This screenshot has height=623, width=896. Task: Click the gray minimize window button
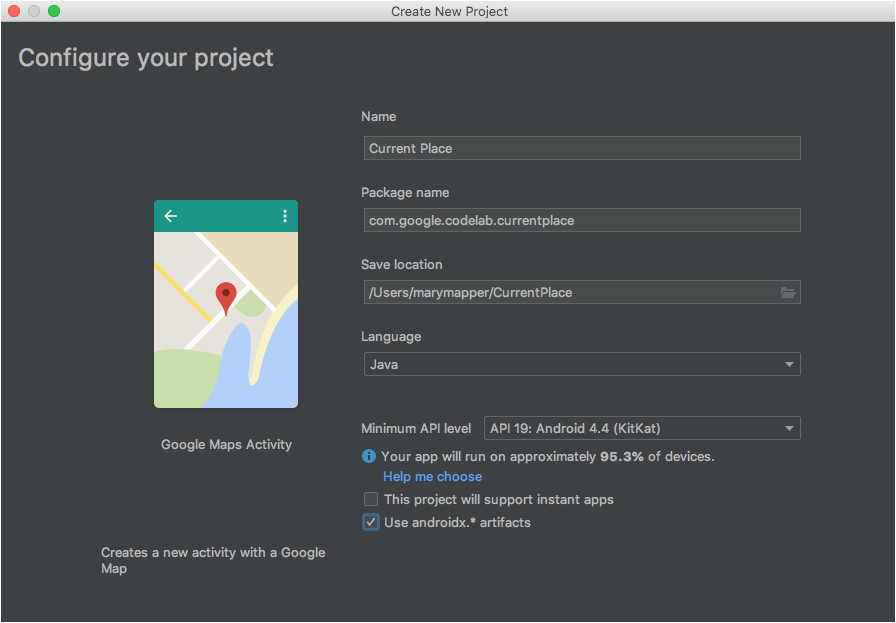click(34, 11)
